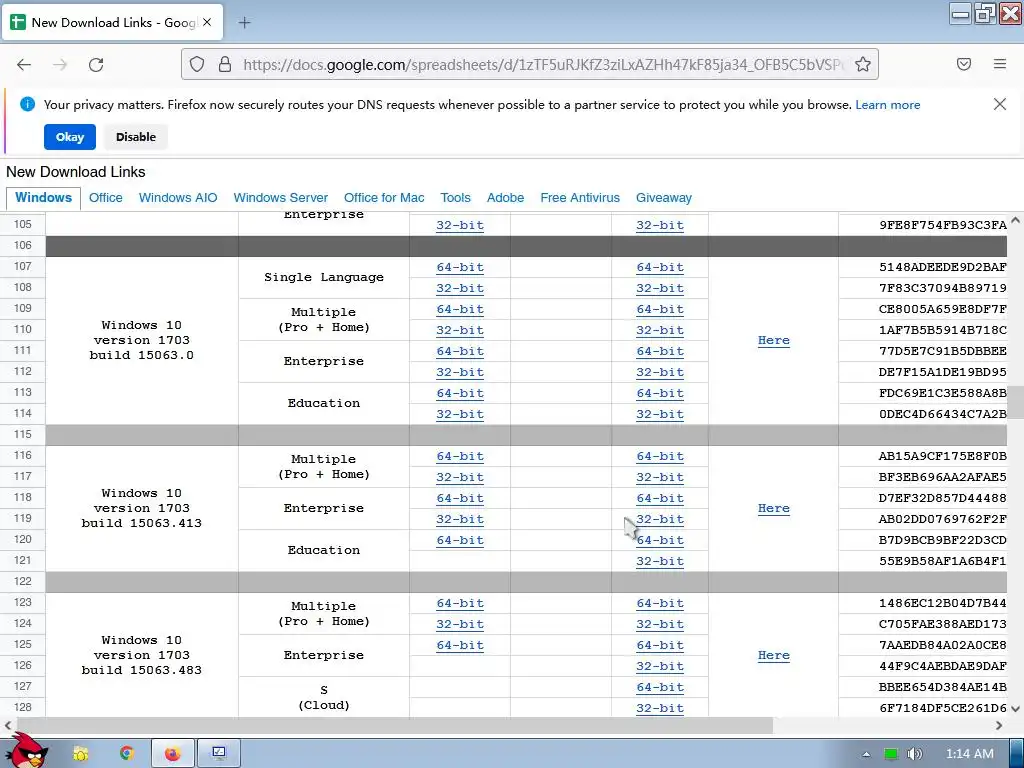This screenshot has height=768, width=1024.
Task: Click the Angry Birds start button
Action: point(26,750)
